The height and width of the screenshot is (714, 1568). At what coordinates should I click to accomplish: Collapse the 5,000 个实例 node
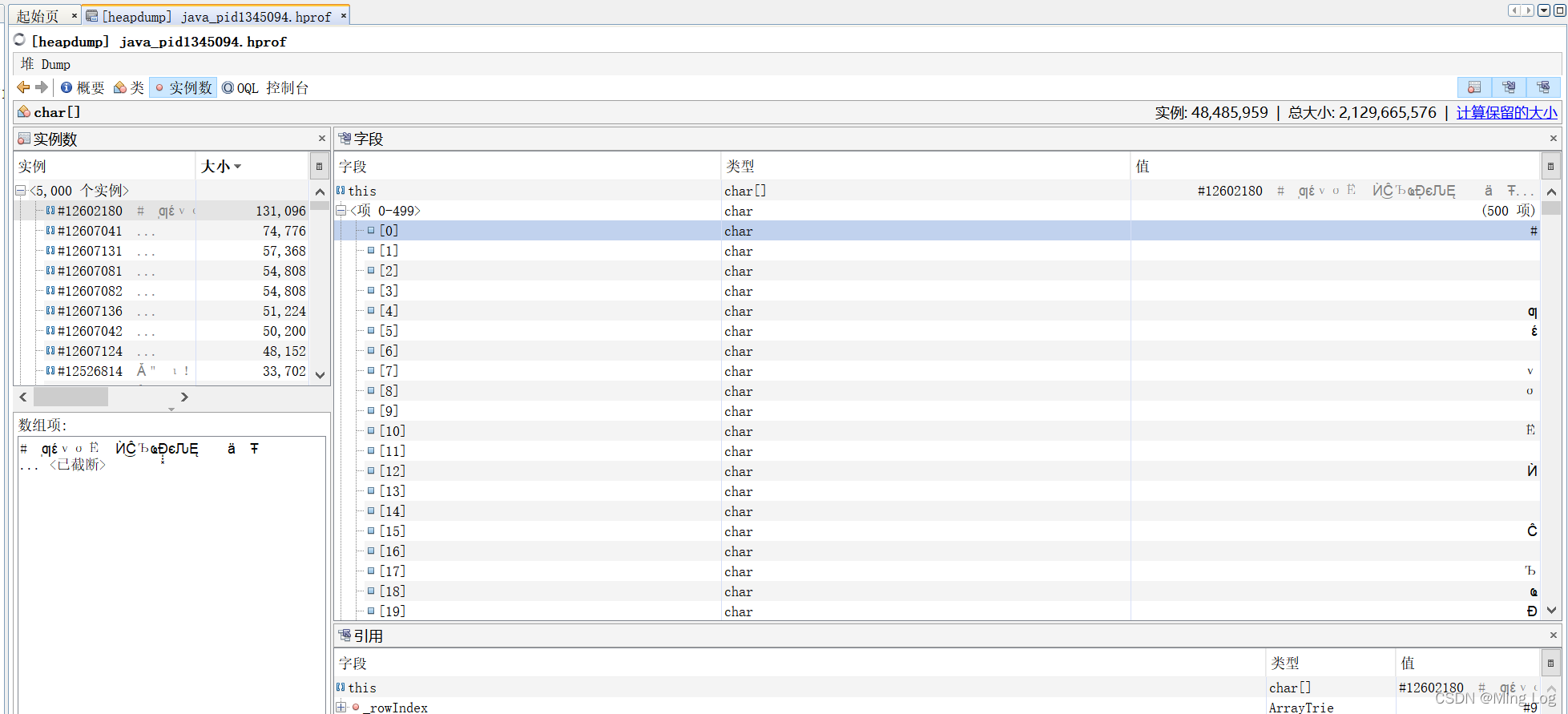pos(21,191)
